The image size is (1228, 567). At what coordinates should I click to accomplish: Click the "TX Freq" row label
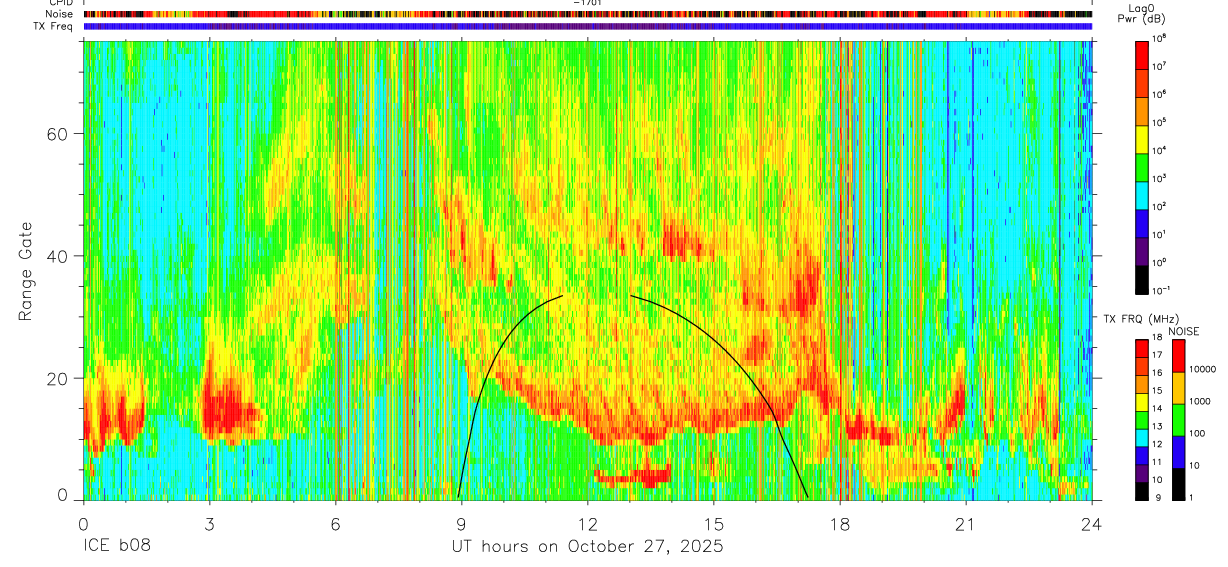click(x=55, y=26)
